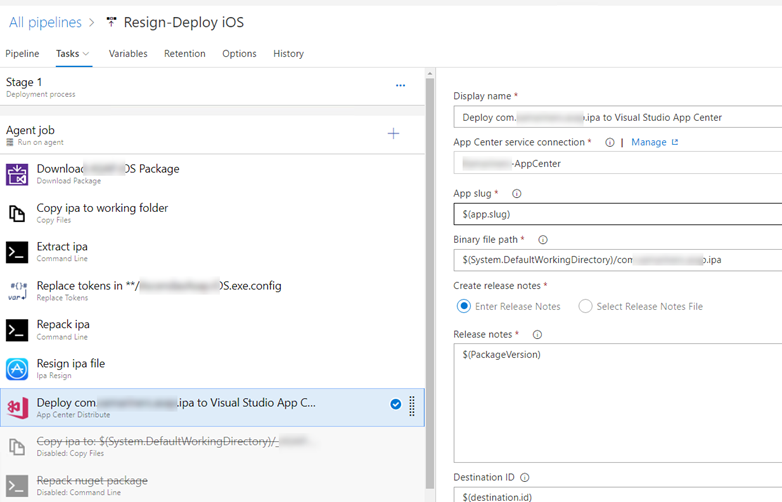Click the breadcrumb chevron after All pipelines
The height and width of the screenshot is (502, 782).
tap(92, 22)
